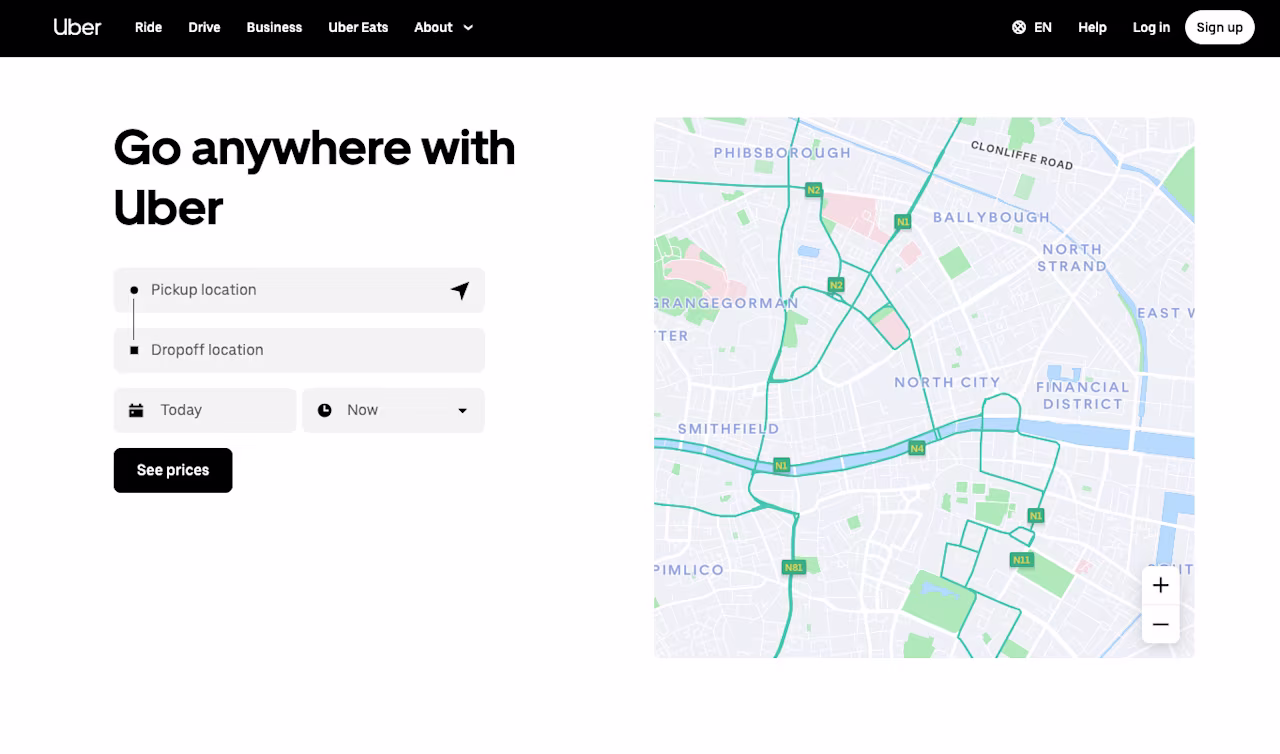1280x754 pixels.
Task: Click the N81 road marker on map
Action: (x=793, y=567)
